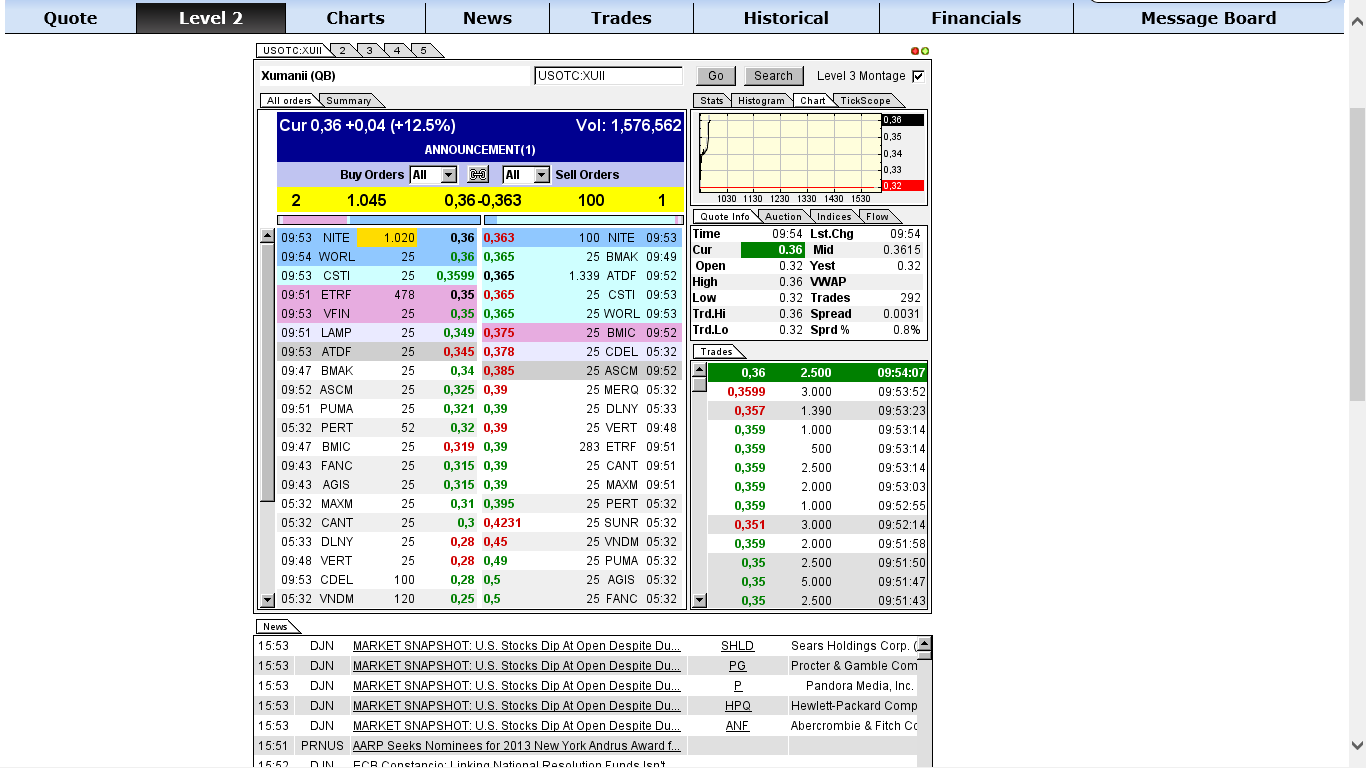Open the TickScope tab

[865, 101]
